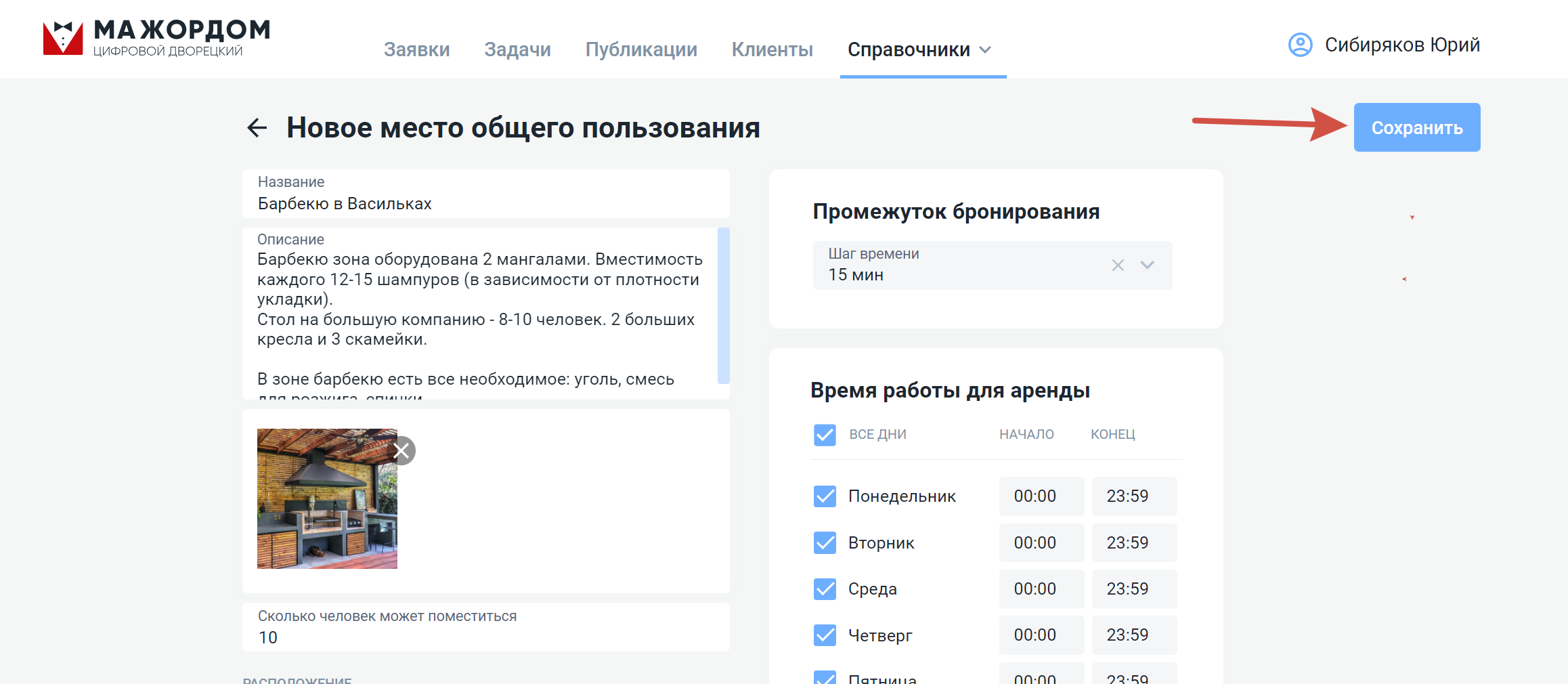Clear the time step value with X

pyautogui.click(x=1118, y=265)
